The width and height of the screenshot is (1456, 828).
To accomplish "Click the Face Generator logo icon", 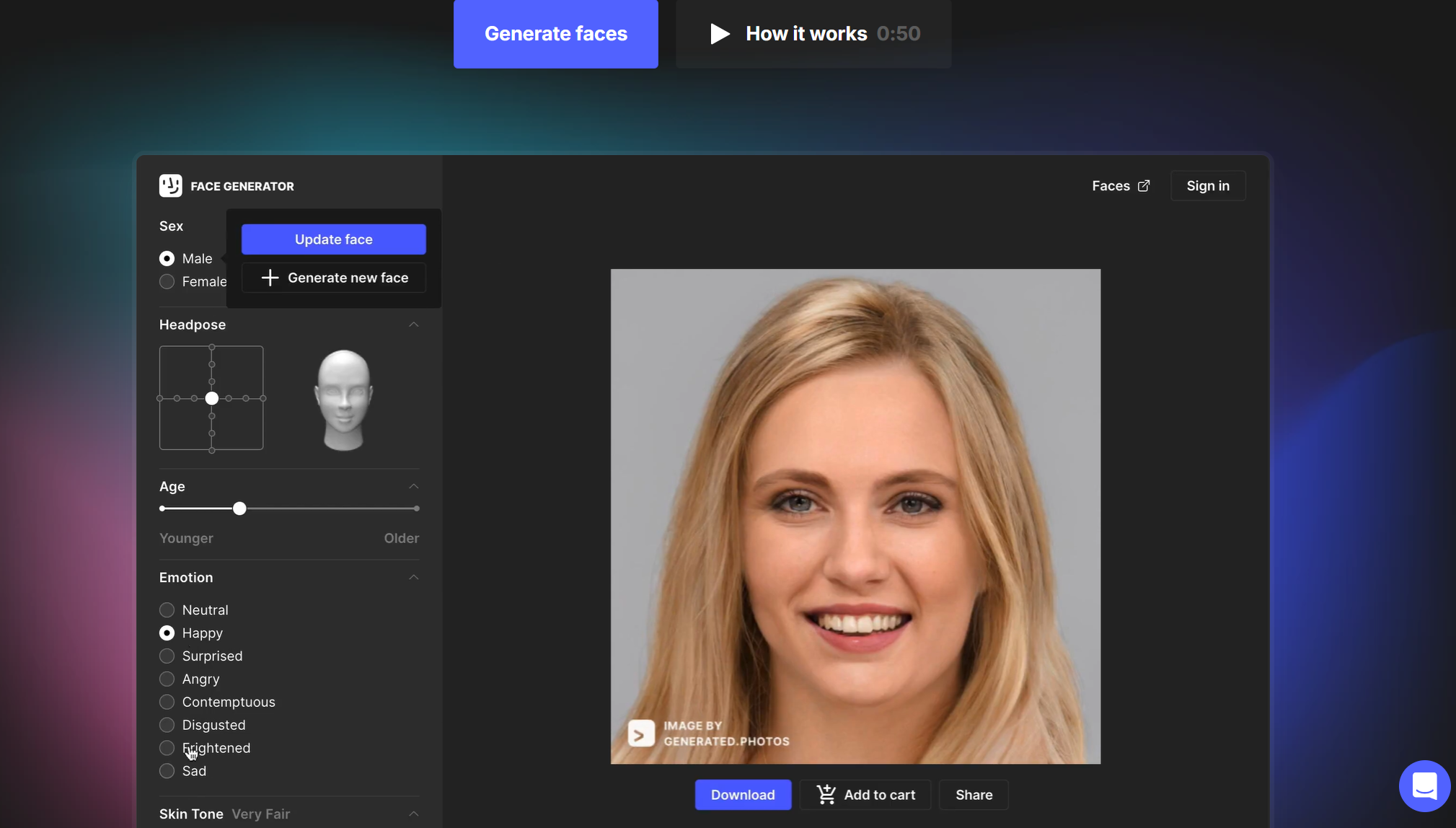I will coord(170,184).
